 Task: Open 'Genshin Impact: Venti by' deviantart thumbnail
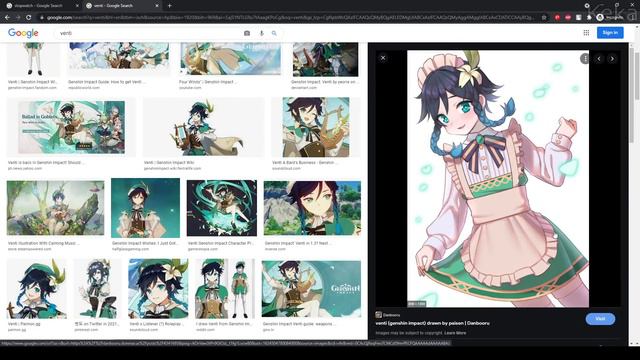pos(325,59)
